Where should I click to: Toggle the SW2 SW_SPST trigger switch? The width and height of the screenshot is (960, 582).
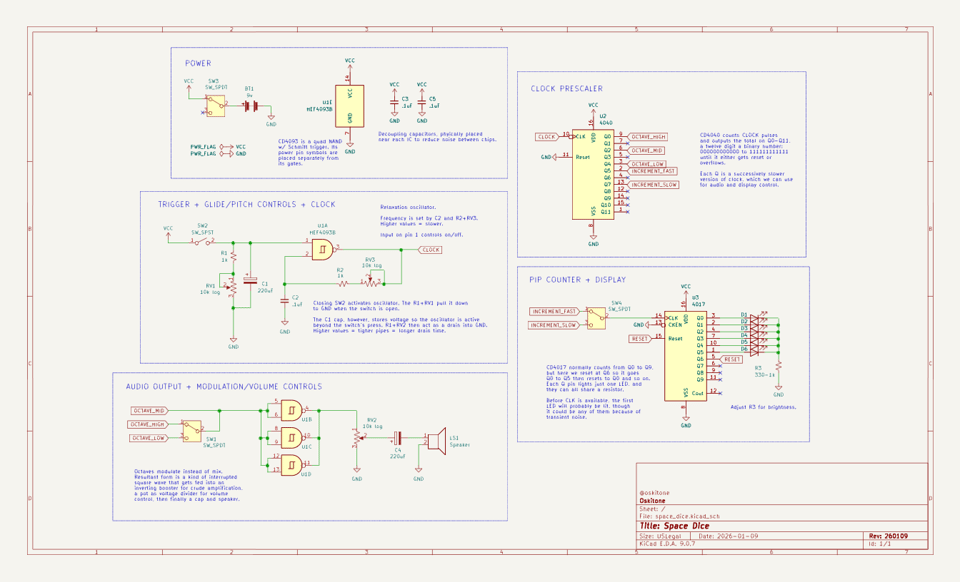[201, 241]
